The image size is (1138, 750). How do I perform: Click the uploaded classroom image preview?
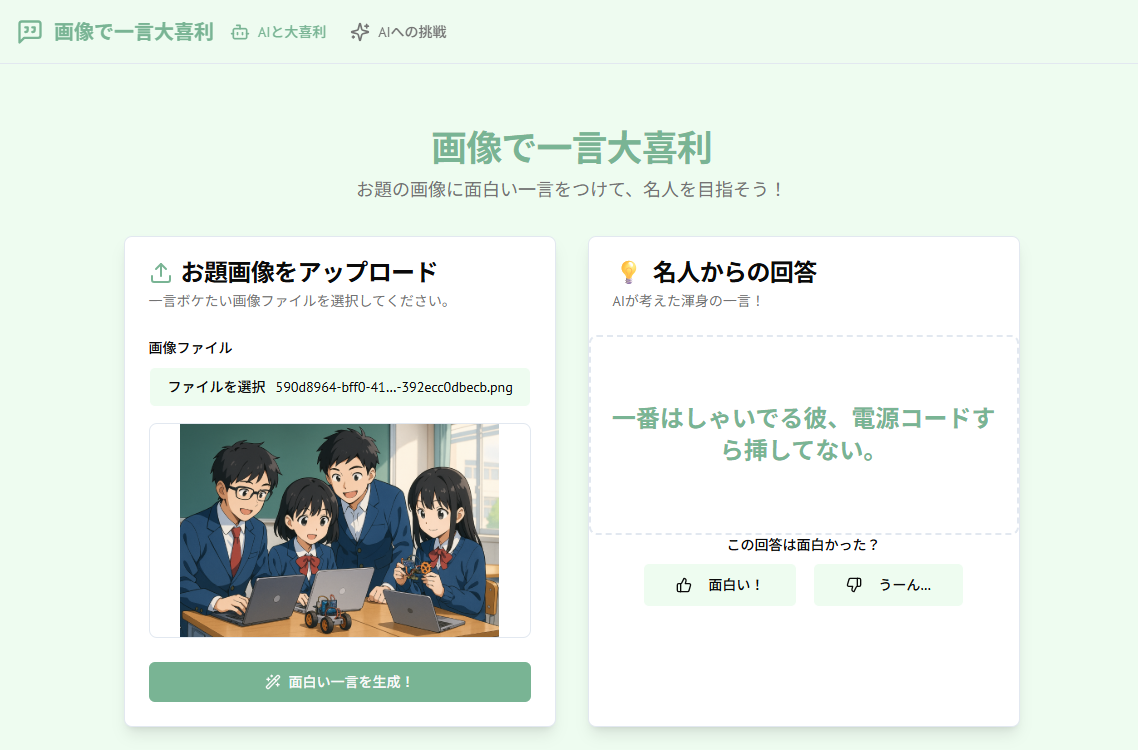coord(339,530)
